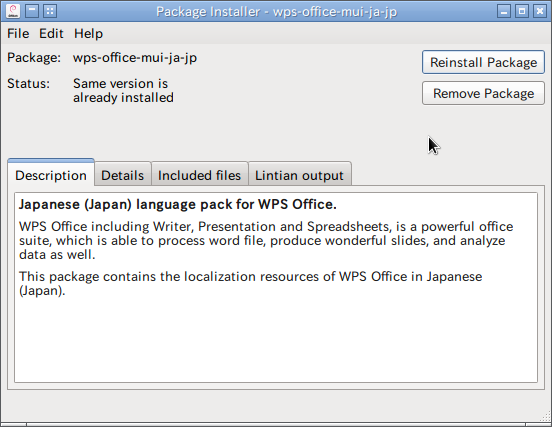Click the paragraph 'This package contains the localization'
The width and height of the screenshot is (552, 427).
(250, 283)
